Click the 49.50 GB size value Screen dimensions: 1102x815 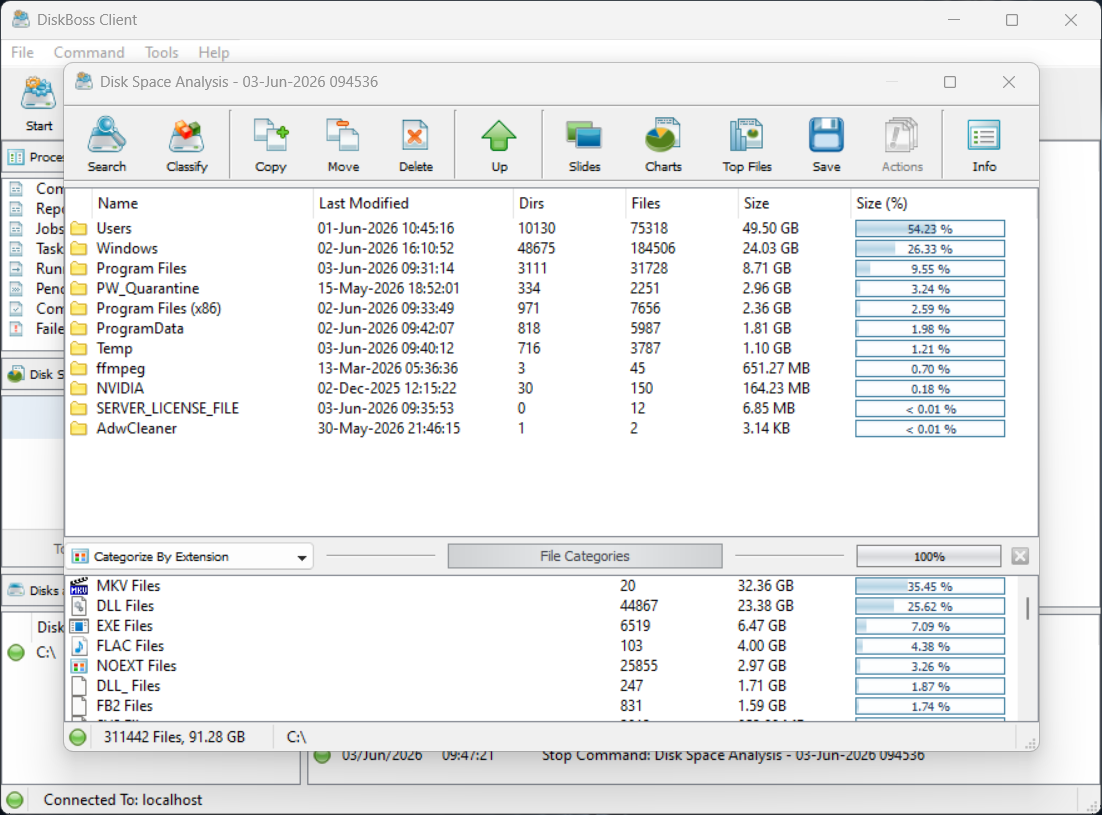coord(770,228)
